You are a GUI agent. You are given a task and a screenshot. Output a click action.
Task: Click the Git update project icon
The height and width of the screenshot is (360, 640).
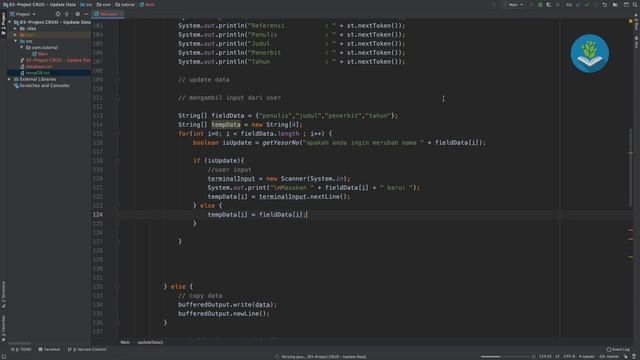[x=578, y=4]
